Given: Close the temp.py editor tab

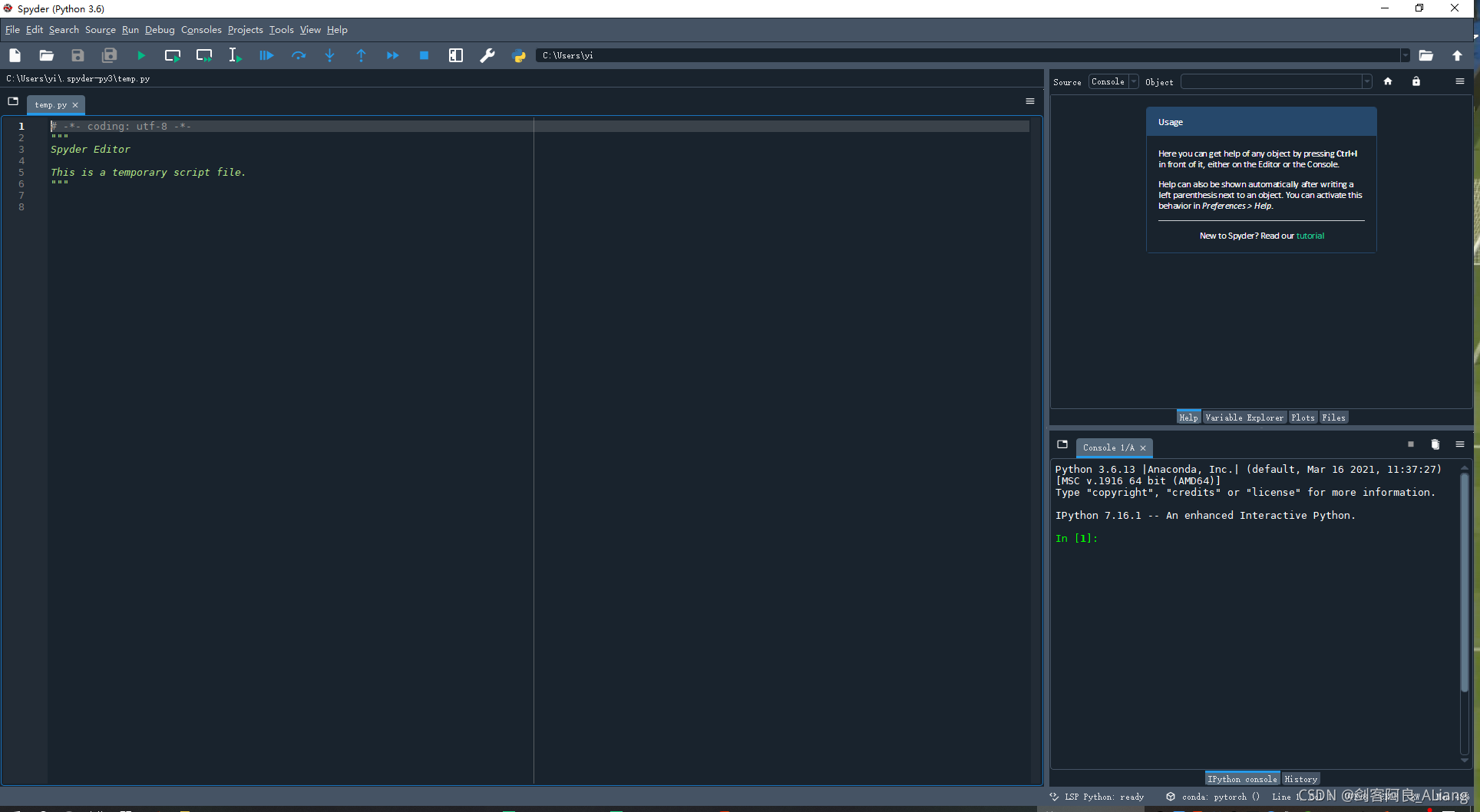Looking at the screenshot, I should pos(75,105).
